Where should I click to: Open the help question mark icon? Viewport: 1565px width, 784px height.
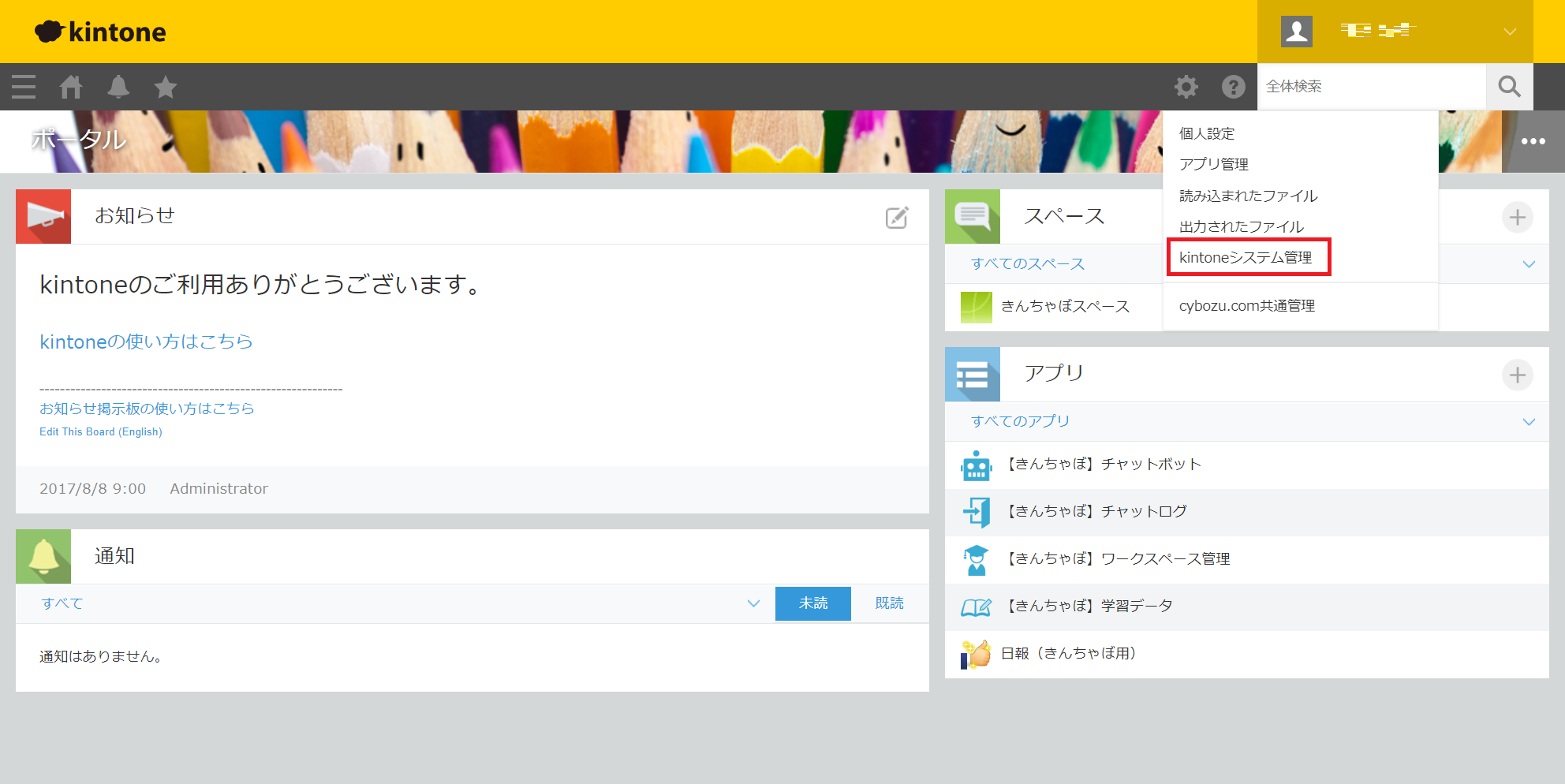coord(1233,87)
